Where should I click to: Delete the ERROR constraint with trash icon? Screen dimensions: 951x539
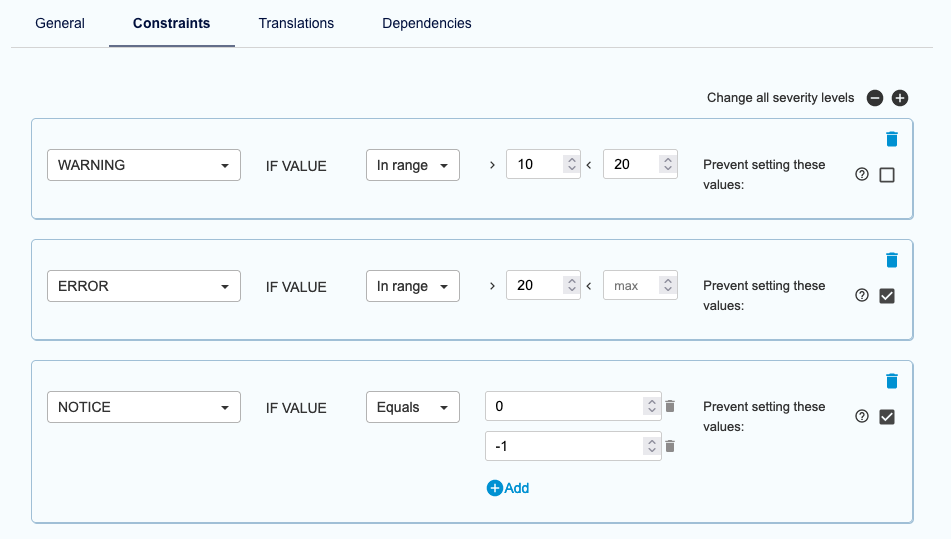coord(892,260)
